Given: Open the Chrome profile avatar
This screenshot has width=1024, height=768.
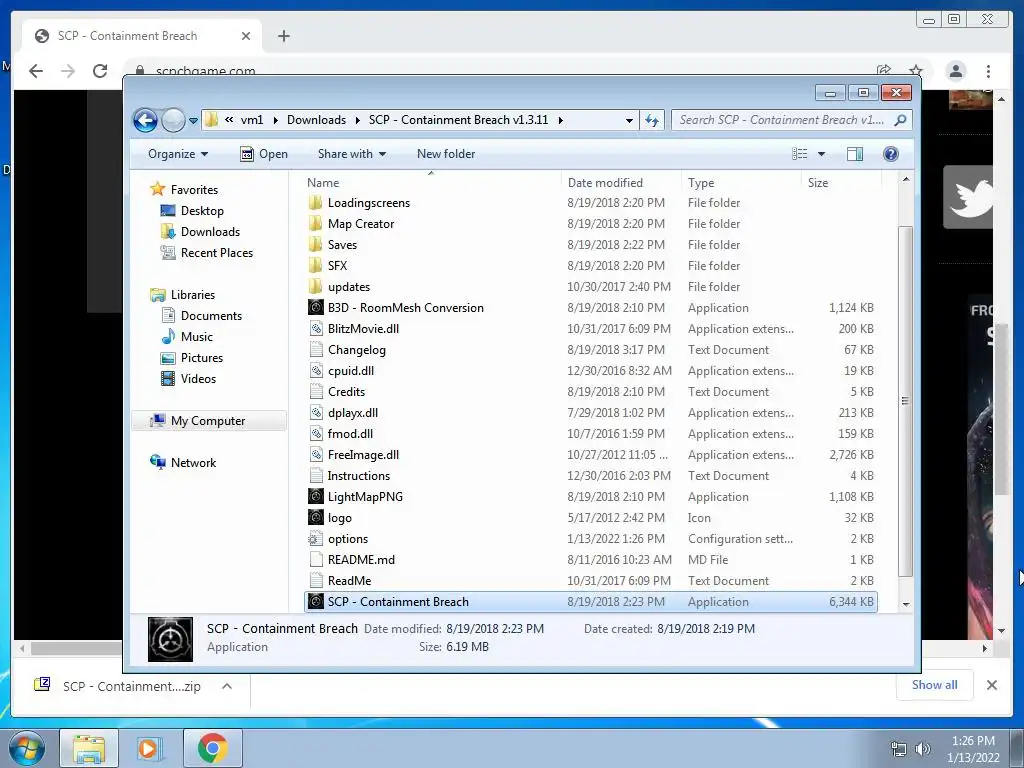Looking at the screenshot, I should tap(955, 71).
